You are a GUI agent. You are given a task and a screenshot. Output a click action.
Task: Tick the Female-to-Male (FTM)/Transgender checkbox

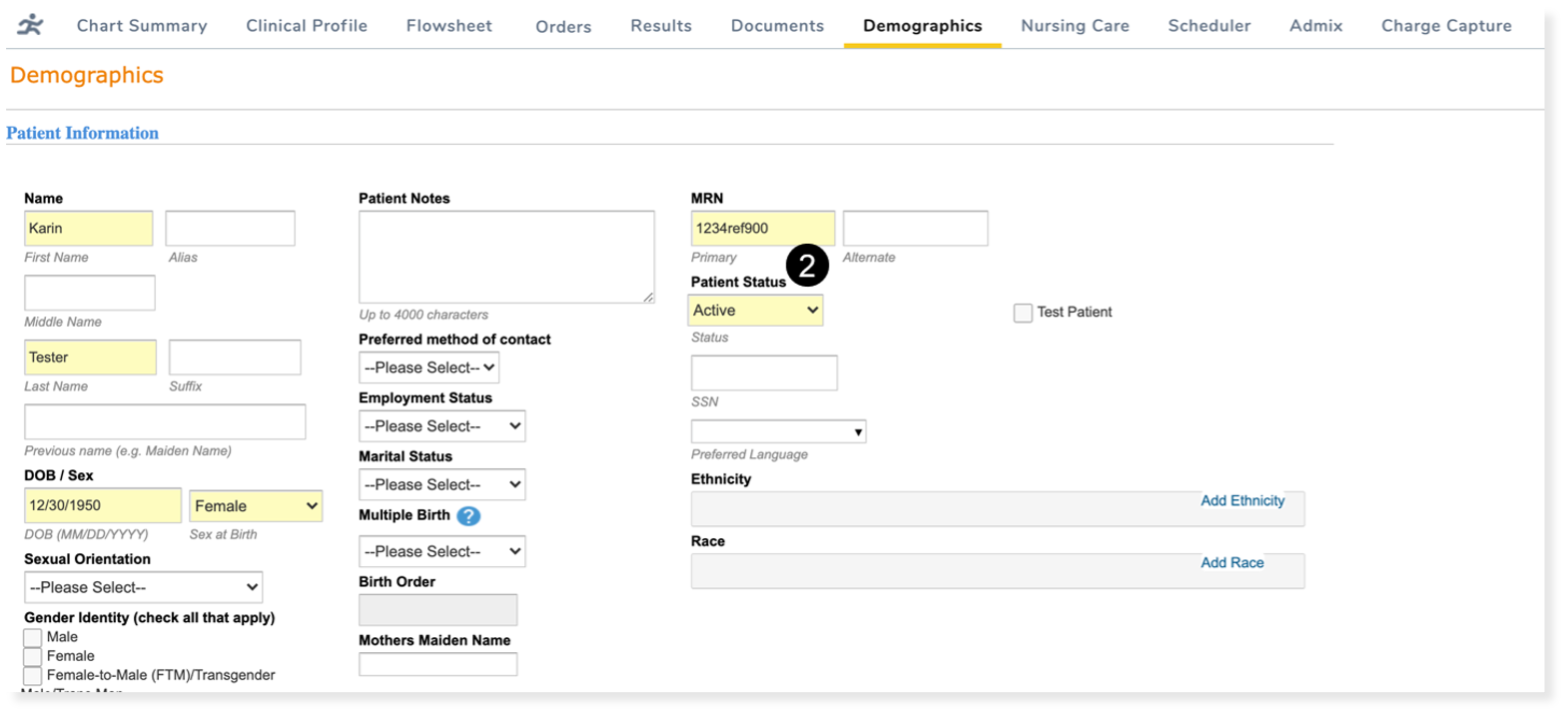tap(33, 676)
